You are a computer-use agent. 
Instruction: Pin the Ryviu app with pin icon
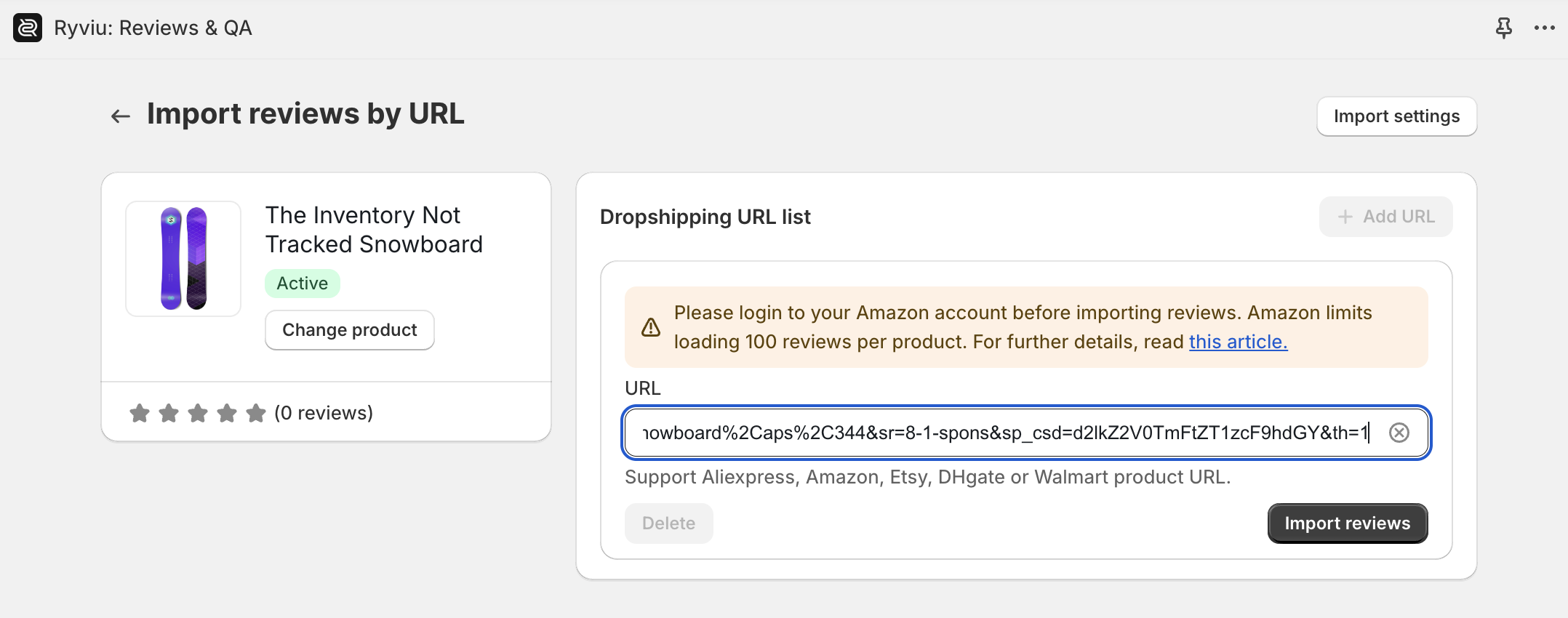(x=1504, y=28)
